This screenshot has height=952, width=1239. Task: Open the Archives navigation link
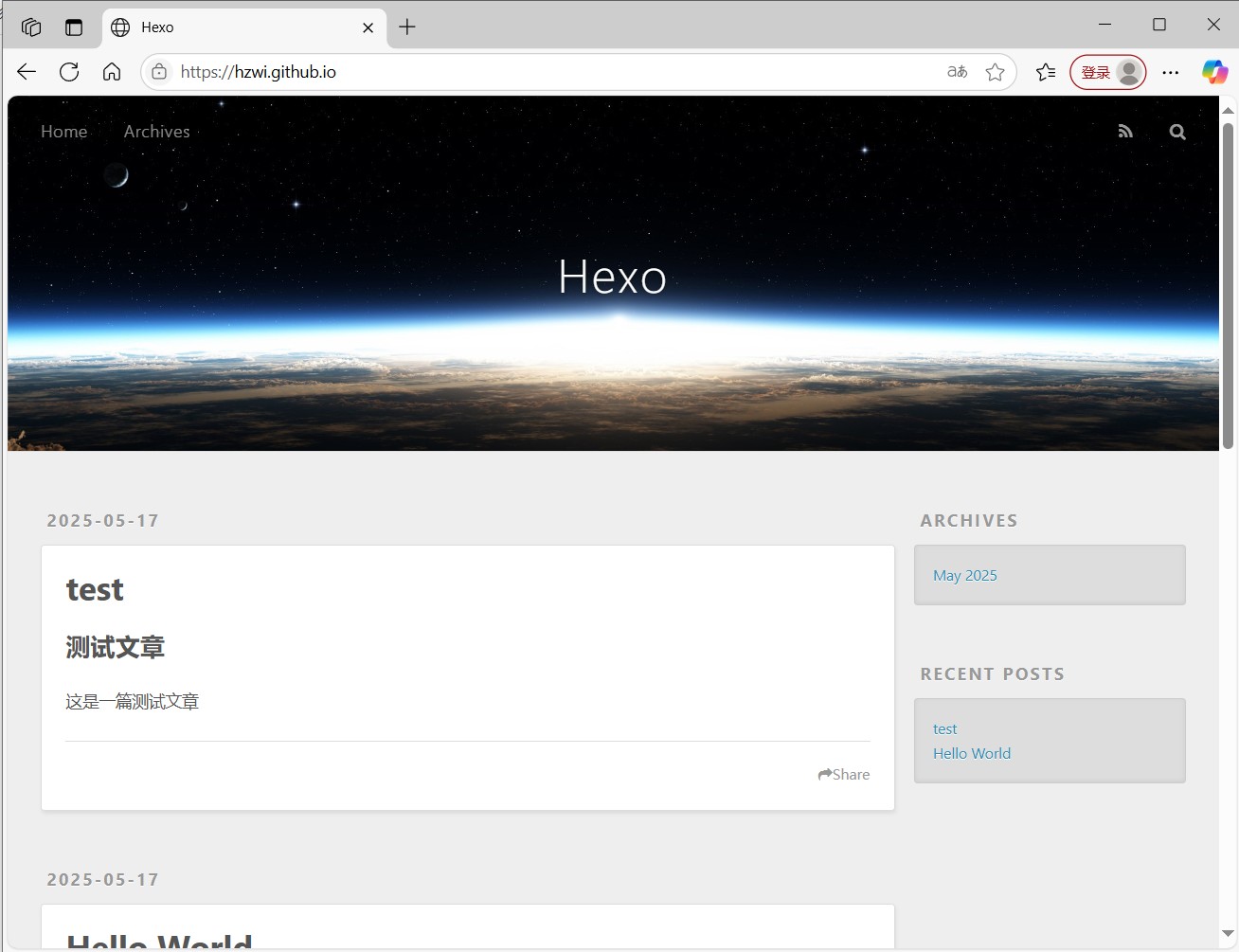[157, 132]
